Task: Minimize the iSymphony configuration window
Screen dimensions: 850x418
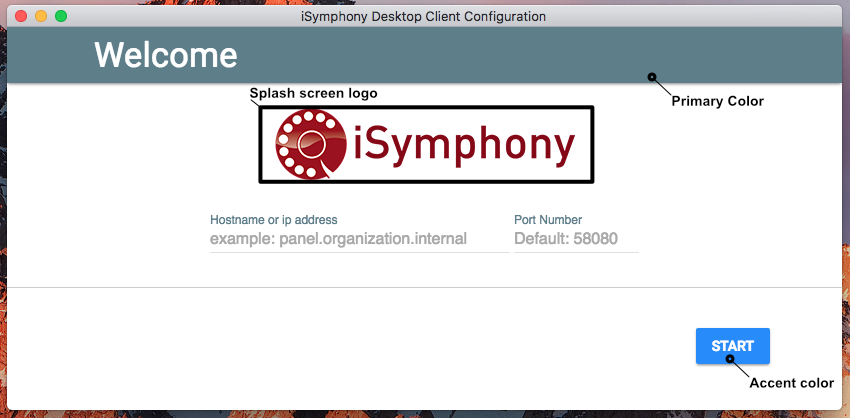Action: click(x=41, y=16)
